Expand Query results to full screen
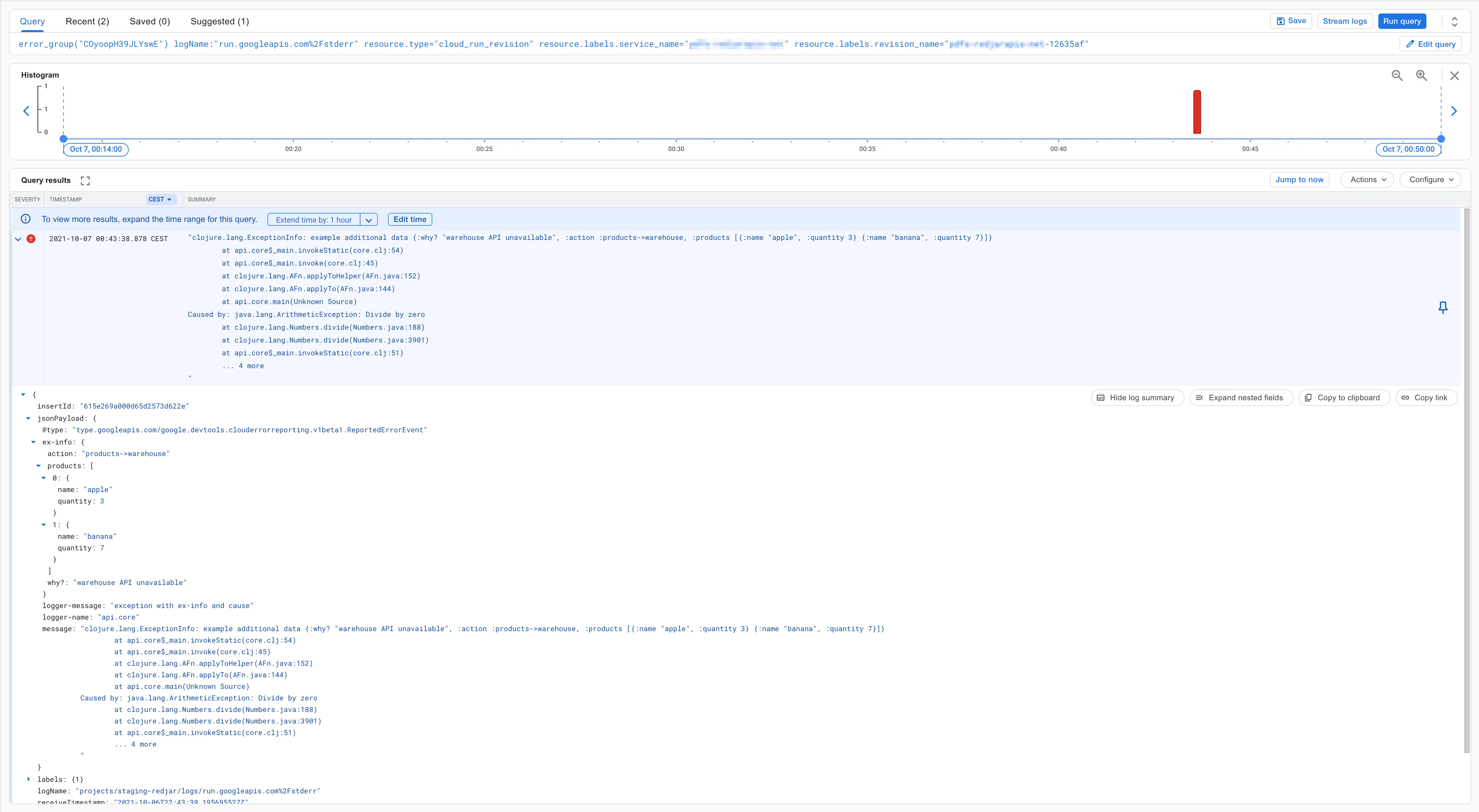This screenshot has width=1479, height=812. [x=85, y=180]
